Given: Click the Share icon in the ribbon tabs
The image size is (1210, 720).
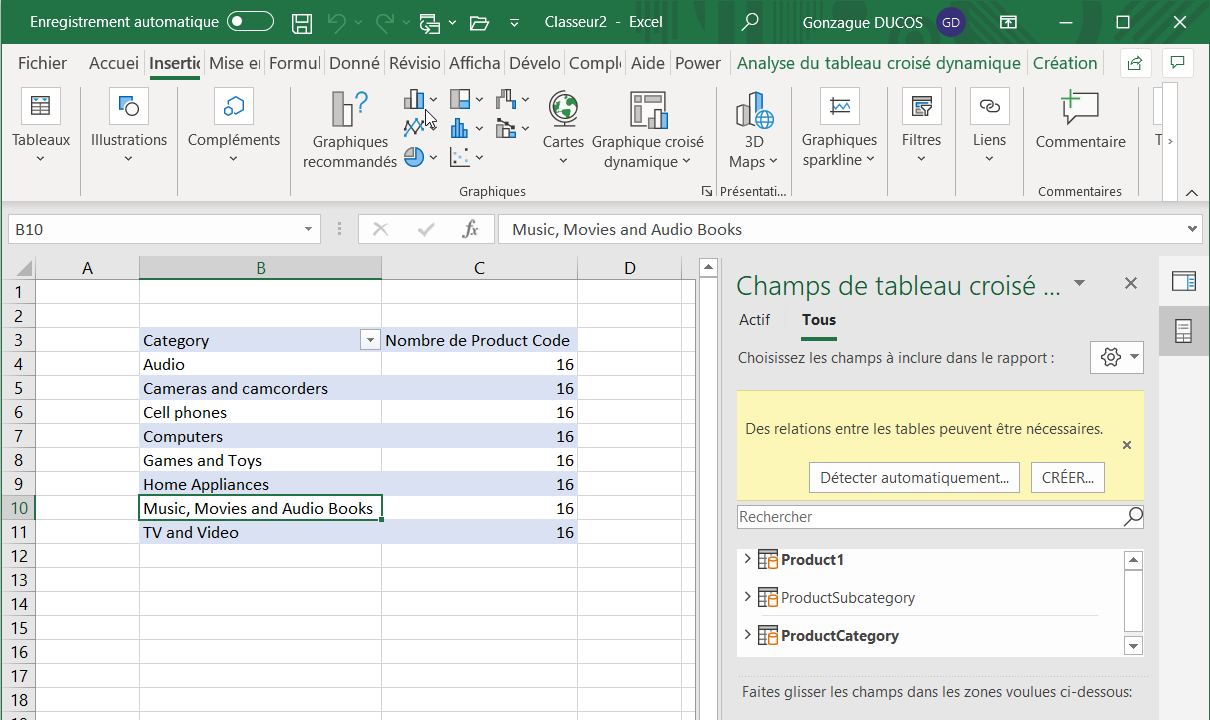Looking at the screenshot, I should coord(1135,63).
